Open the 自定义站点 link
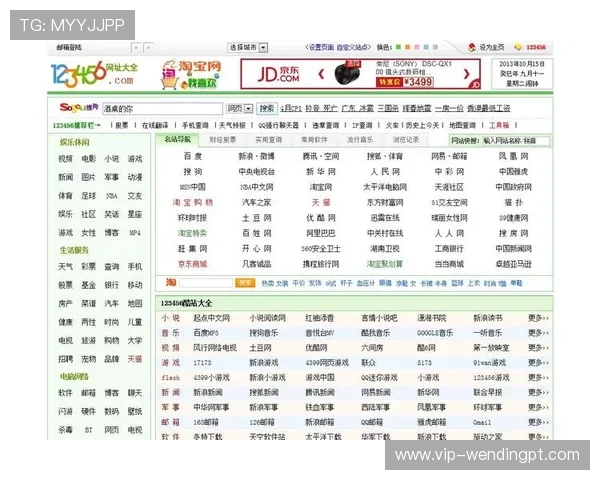The width and height of the screenshot is (600, 480). click(352, 47)
